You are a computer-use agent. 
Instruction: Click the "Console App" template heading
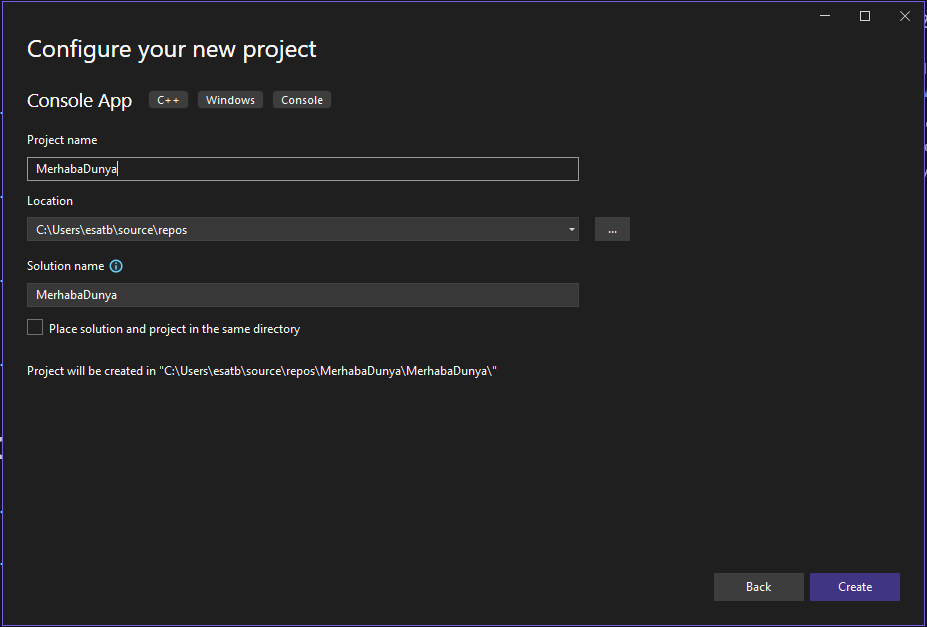coord(79,101)
